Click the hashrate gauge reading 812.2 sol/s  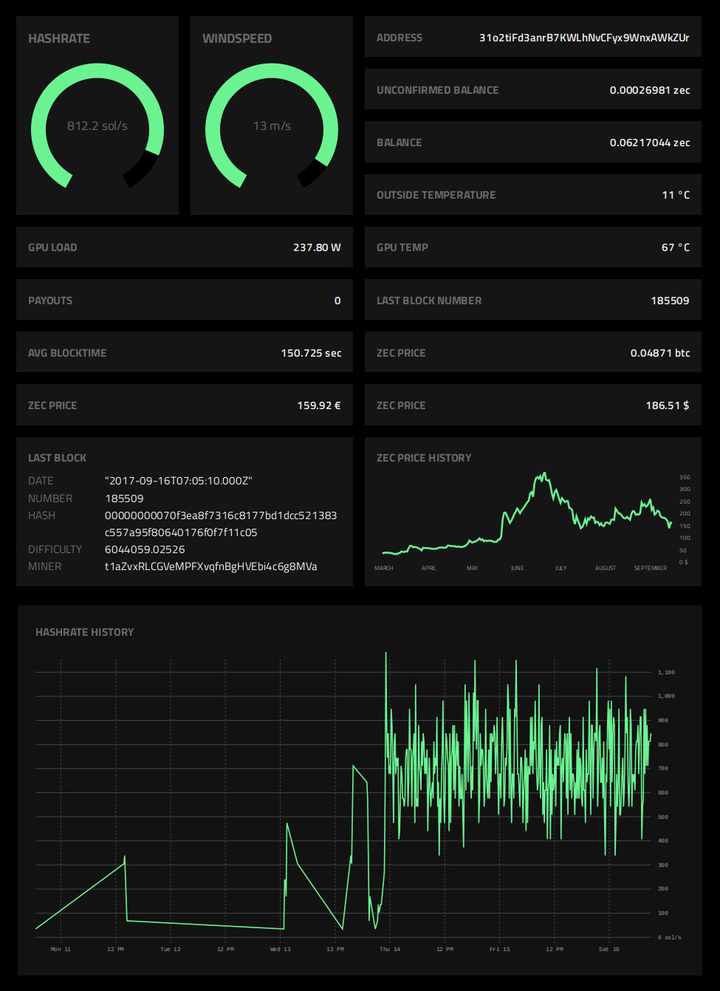97,125
